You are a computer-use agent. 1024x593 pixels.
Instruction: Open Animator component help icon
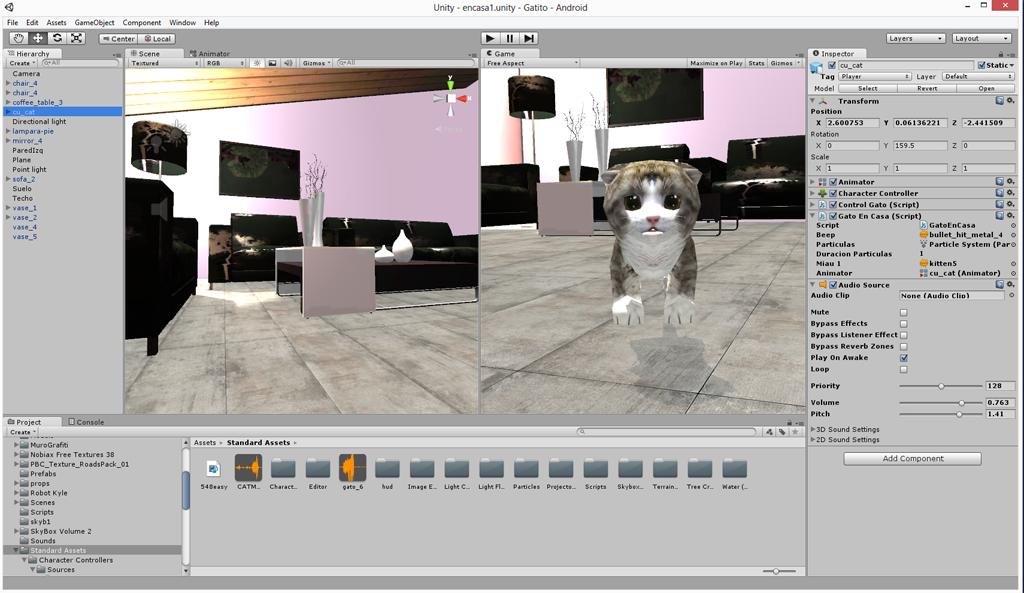coord(1000,182)
